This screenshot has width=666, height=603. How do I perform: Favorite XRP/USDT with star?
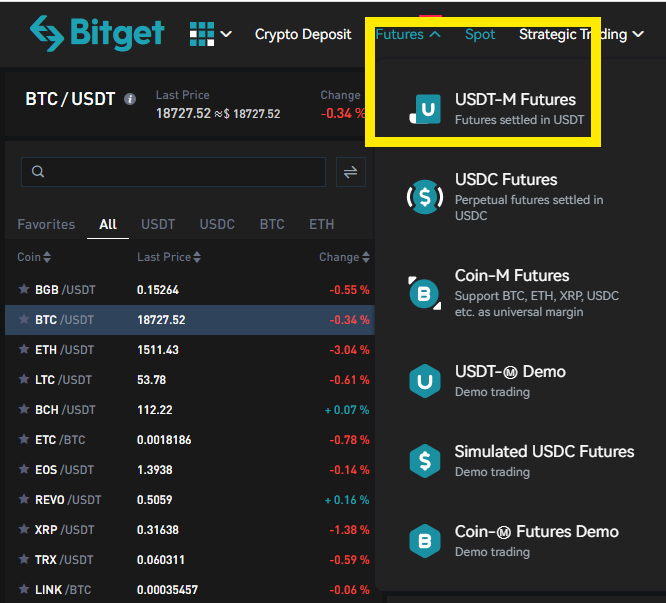(24, 529)
